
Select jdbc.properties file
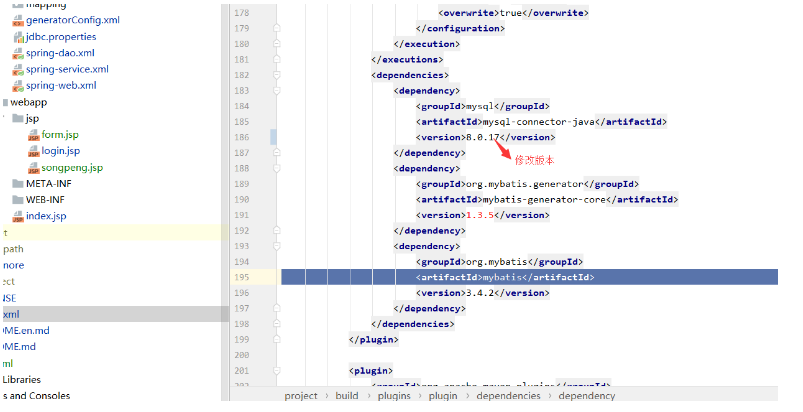61,36
